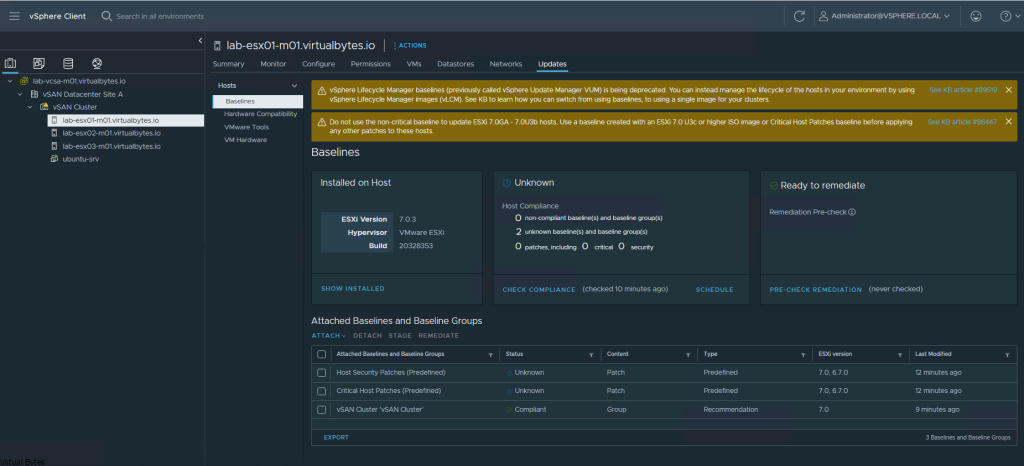Check the Critical Host Patches row checkbox
1024x466 pixels.
pyautogui.click(x=321, y=391)
